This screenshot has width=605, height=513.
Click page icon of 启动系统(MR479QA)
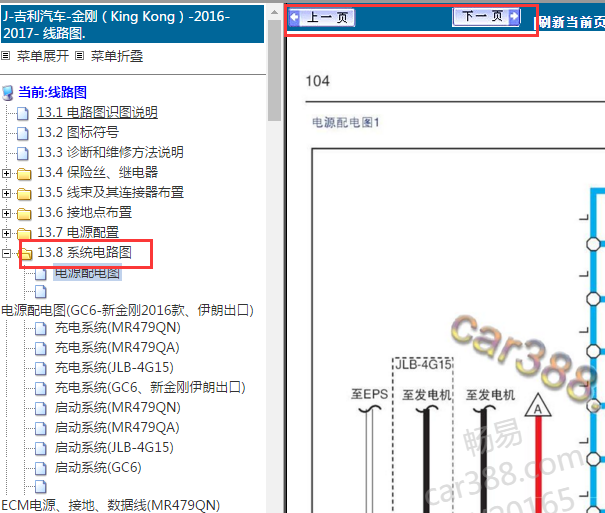point(41,429)
